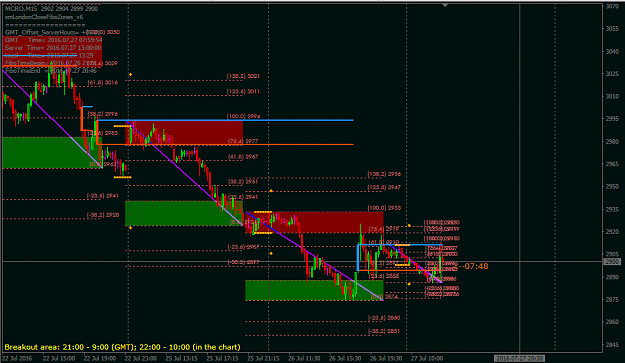Click the FiboTimeEnd 20:46 line
Viewport: 625px width, 363px height.
[x=51, y=71]
